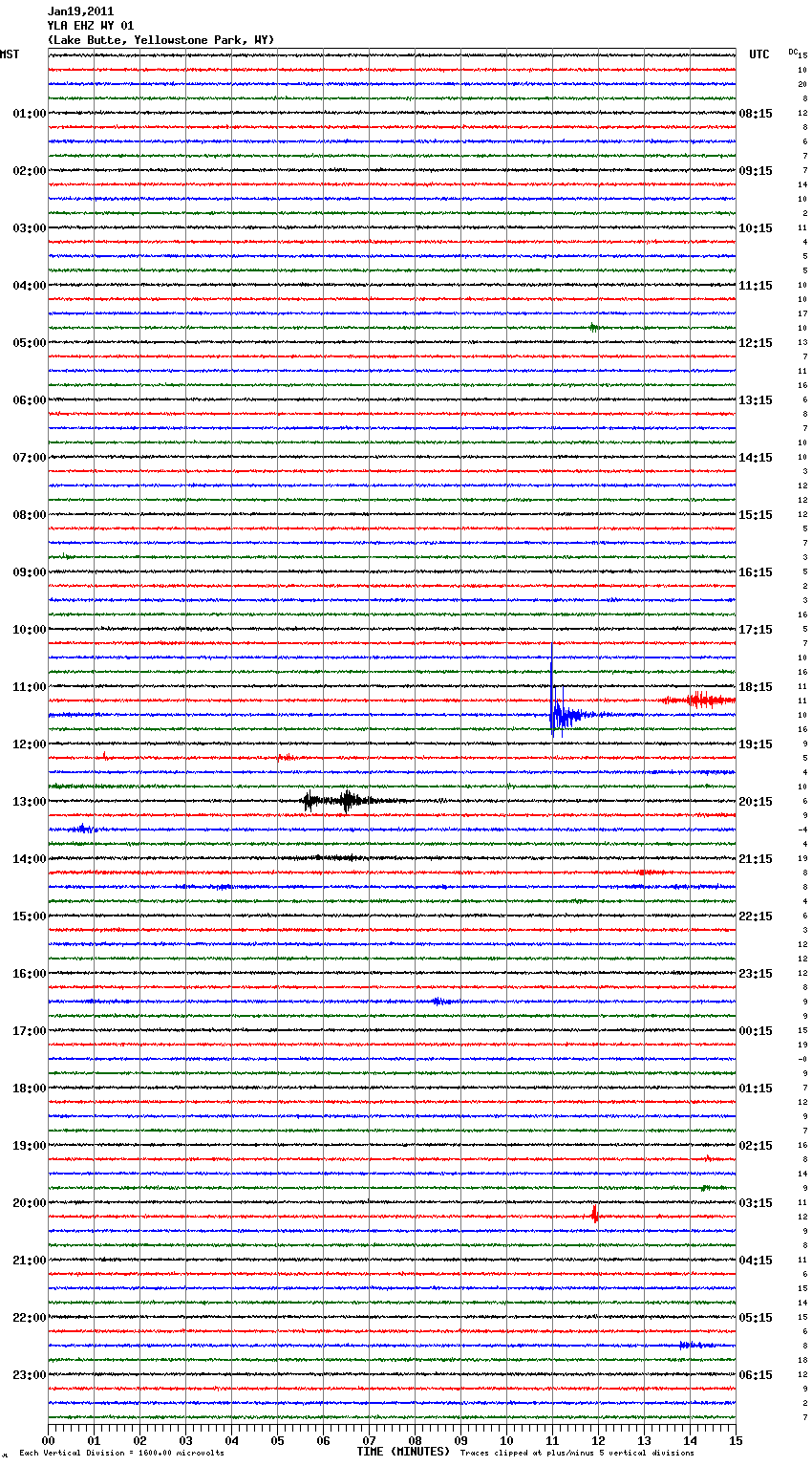This screenshot has height=1466, width=812.
Task: Select the 10:00 MST row label
Action: [x=30, y=630]
